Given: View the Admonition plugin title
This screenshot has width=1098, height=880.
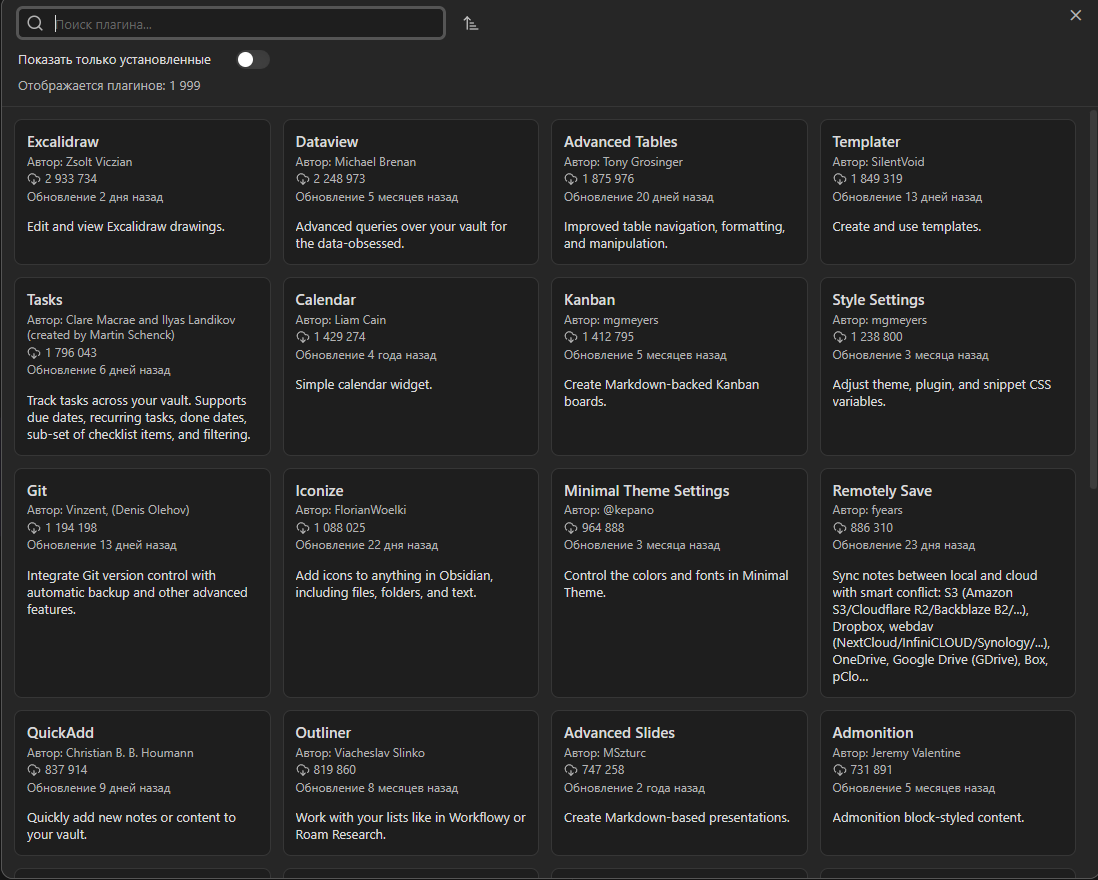Looking at the screenshot, I should coord(873,733).
